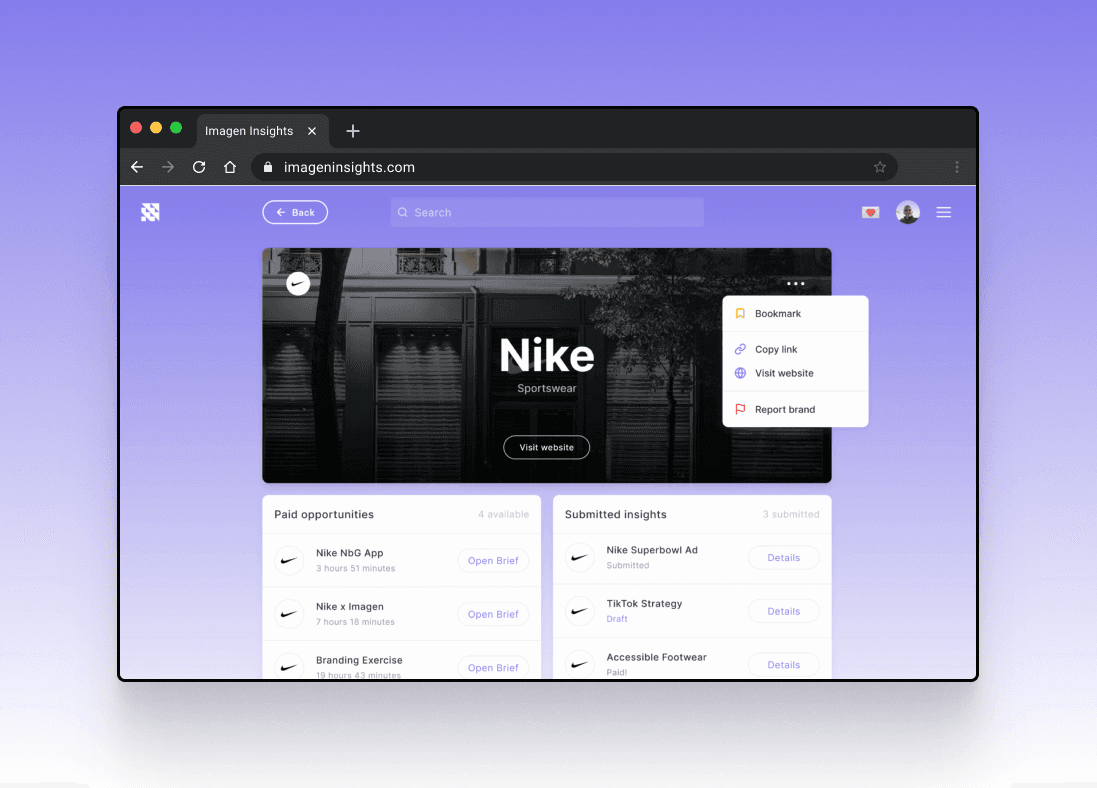Click Visit website button on the banner
The width and height of the screenshot is (1097, 788).
[546, 447]
